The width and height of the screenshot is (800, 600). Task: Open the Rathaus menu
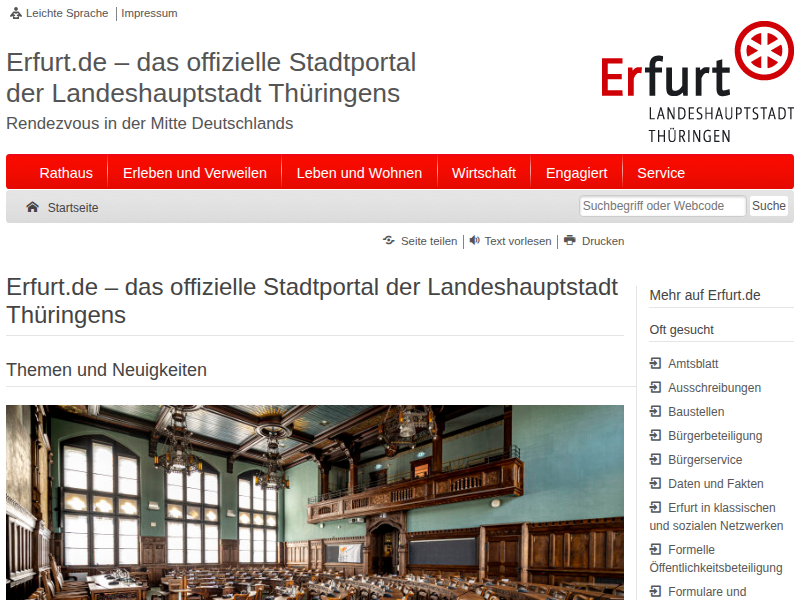click(x=66, y=173)
